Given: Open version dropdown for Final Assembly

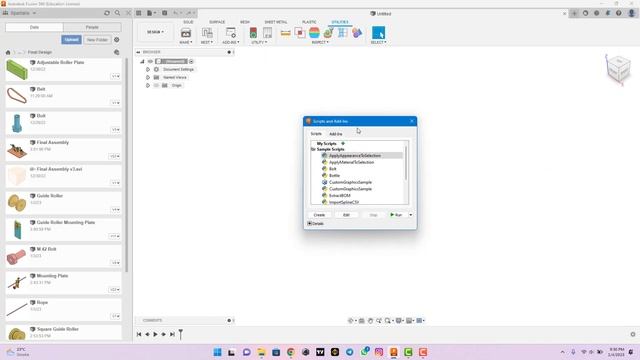Looking at the screenshot, I should 114,156.
